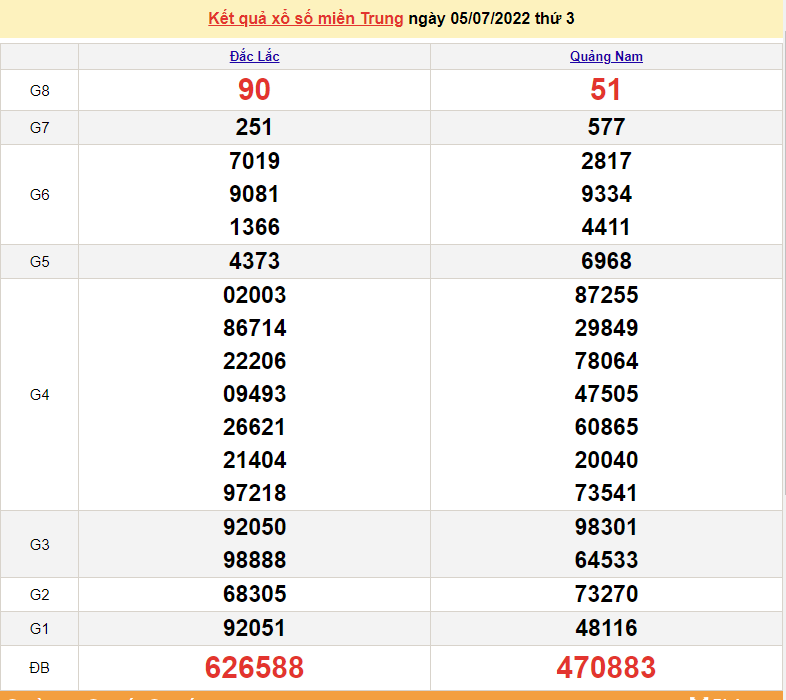Select Đắc Lắc G8 result 90

point(254,90)
